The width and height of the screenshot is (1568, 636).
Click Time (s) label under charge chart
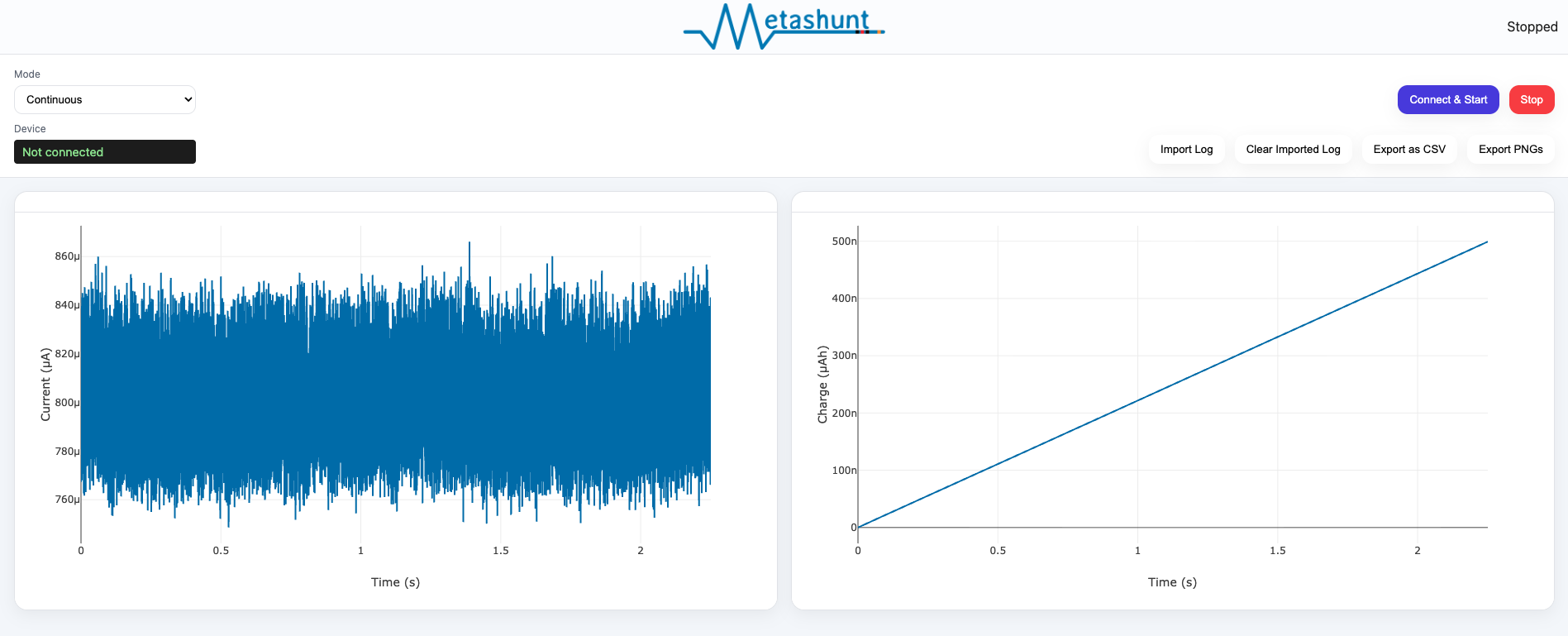point(1172,582)
